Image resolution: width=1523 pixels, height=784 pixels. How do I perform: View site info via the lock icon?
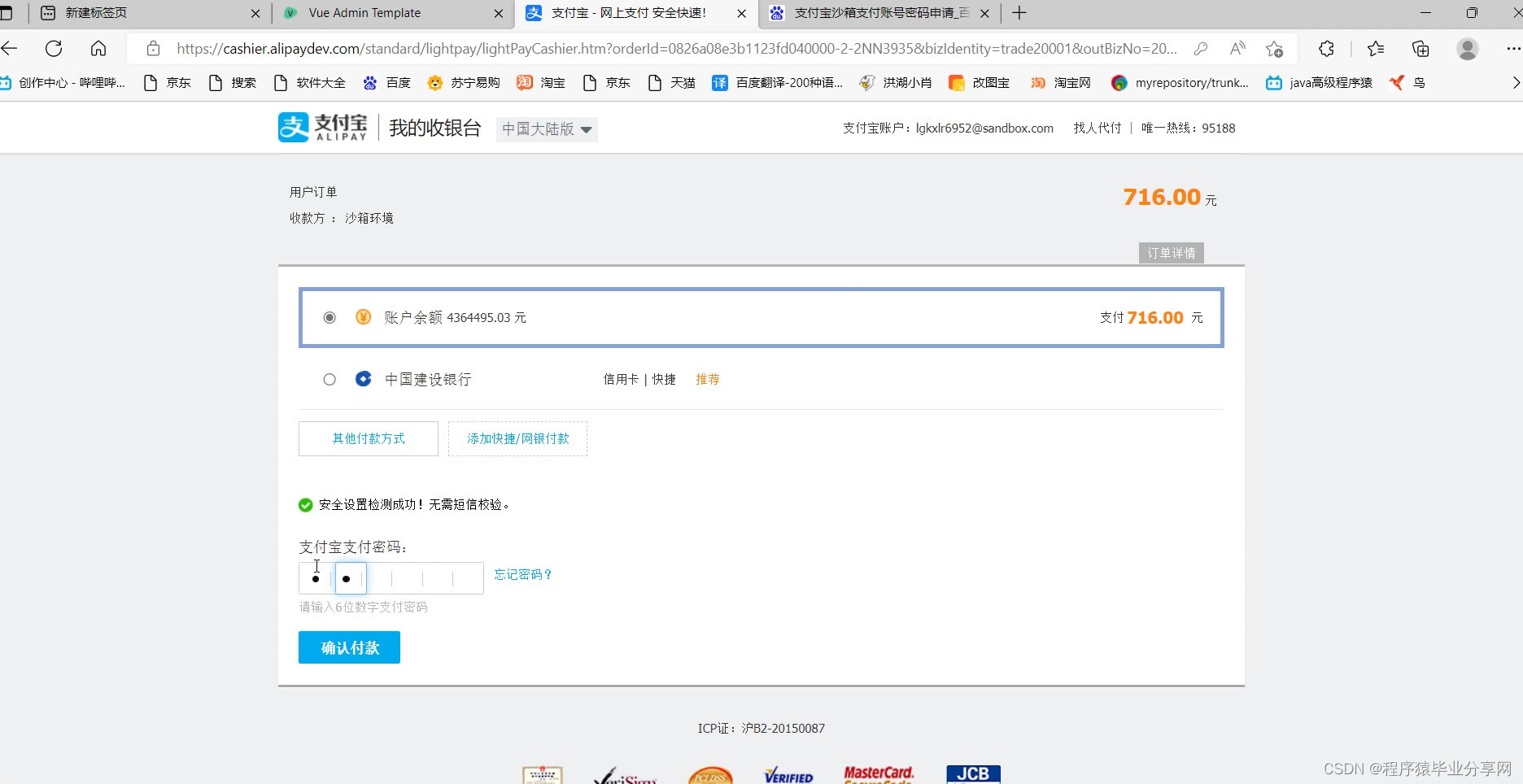point(153,49)
